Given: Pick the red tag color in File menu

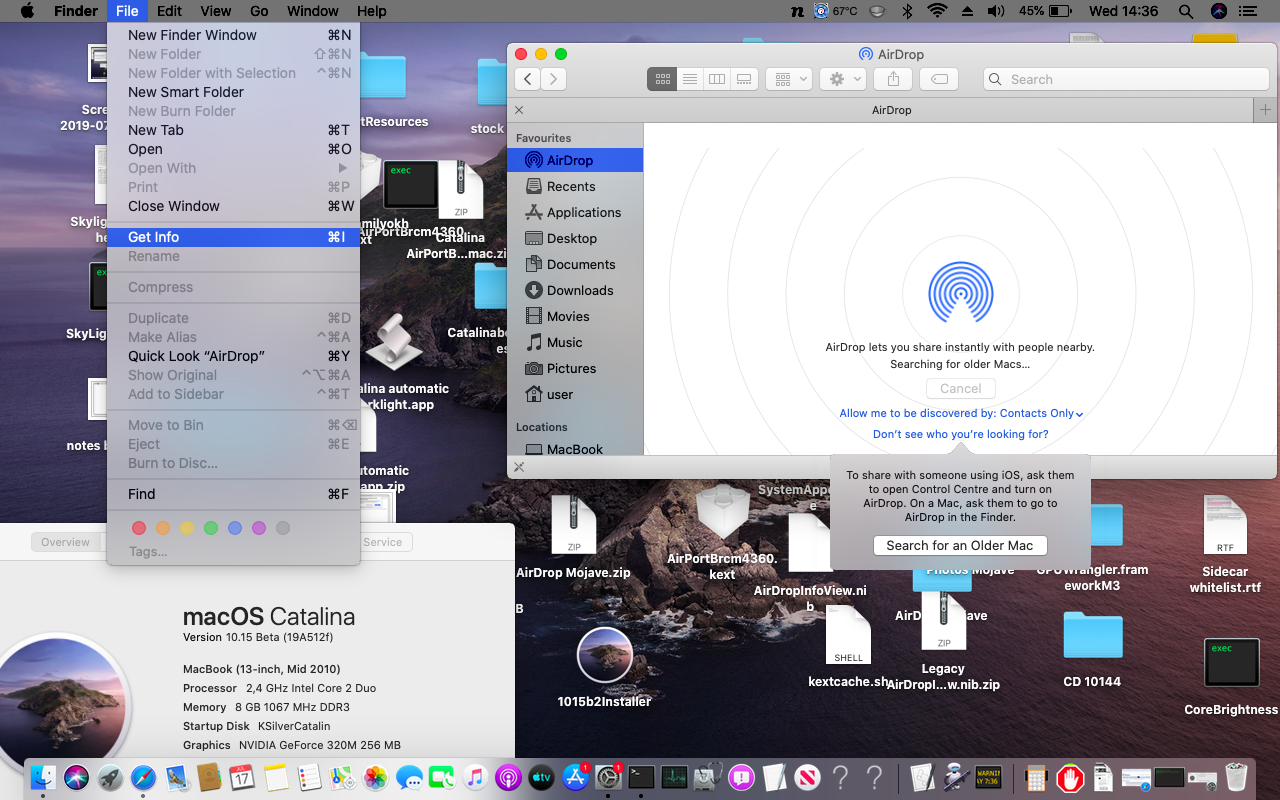Looking at the screenshot, I should coord(139,528).
